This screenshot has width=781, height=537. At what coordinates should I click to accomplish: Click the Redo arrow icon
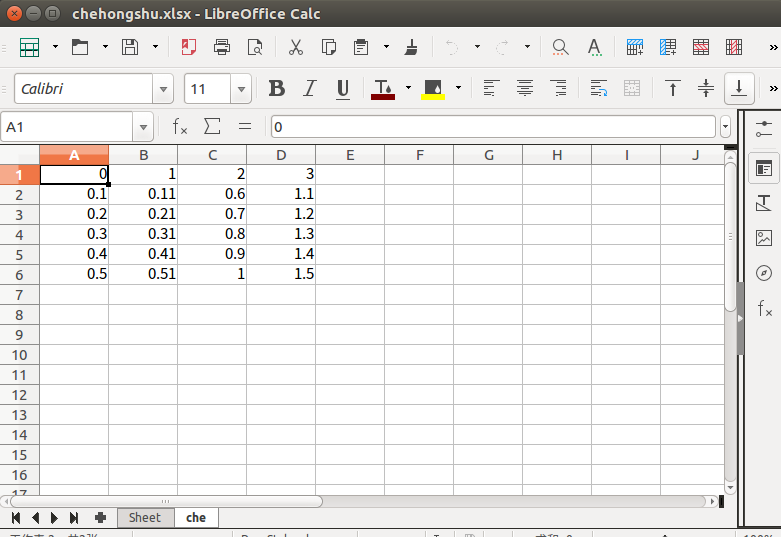[502, 47]
